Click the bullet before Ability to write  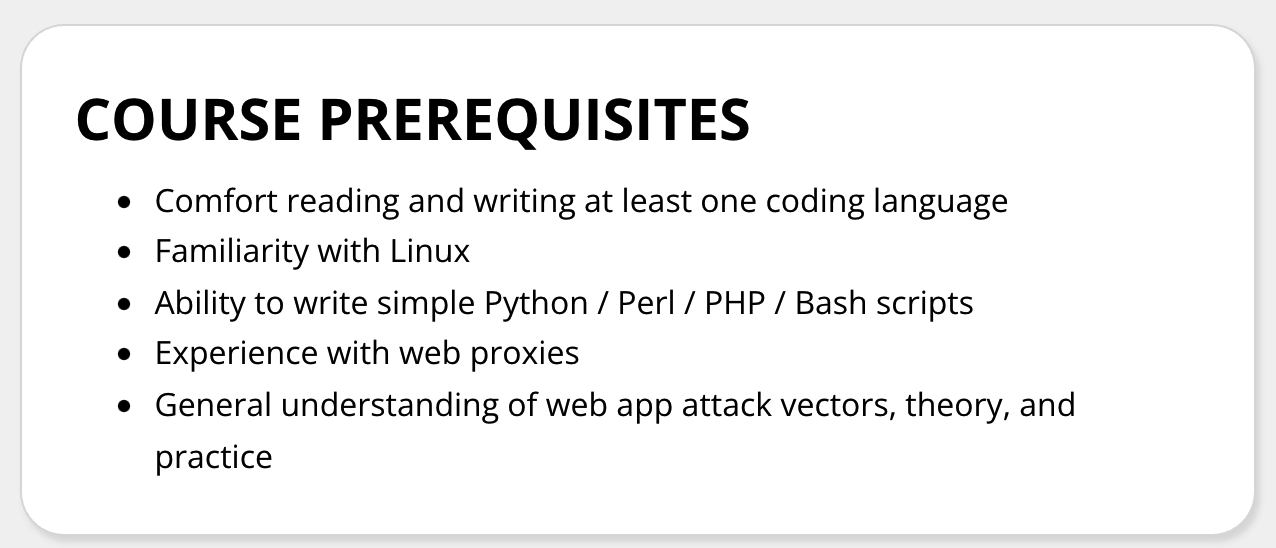124,304
